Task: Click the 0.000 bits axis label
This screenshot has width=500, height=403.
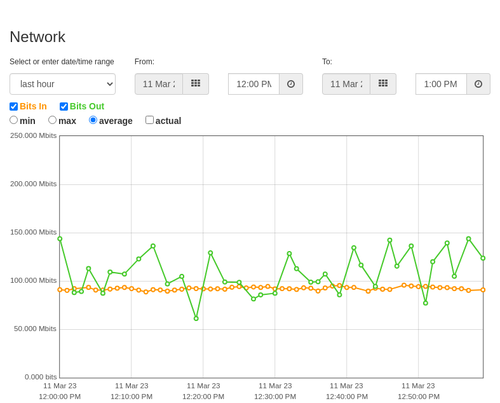Action: click(41, 377)
